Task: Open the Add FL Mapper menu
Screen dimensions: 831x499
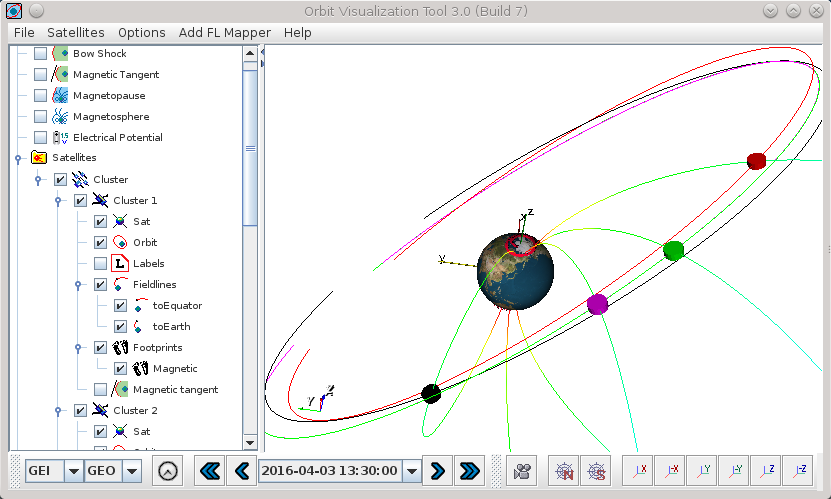Action: coord(225,33)
